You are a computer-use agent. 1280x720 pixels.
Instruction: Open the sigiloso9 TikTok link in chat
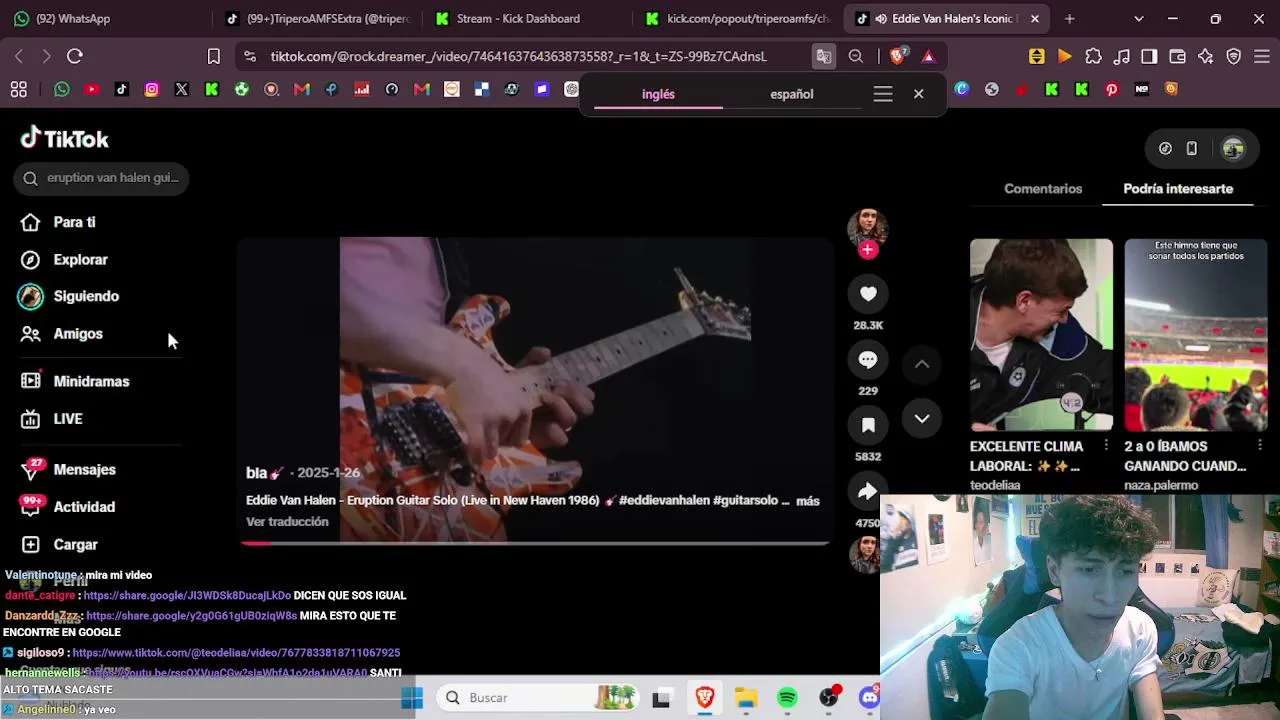tap(236, 653)
